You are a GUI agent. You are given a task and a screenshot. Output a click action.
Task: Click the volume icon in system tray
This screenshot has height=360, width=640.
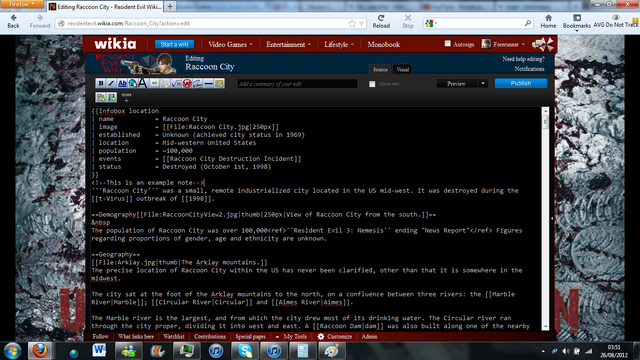pos(566,351)
